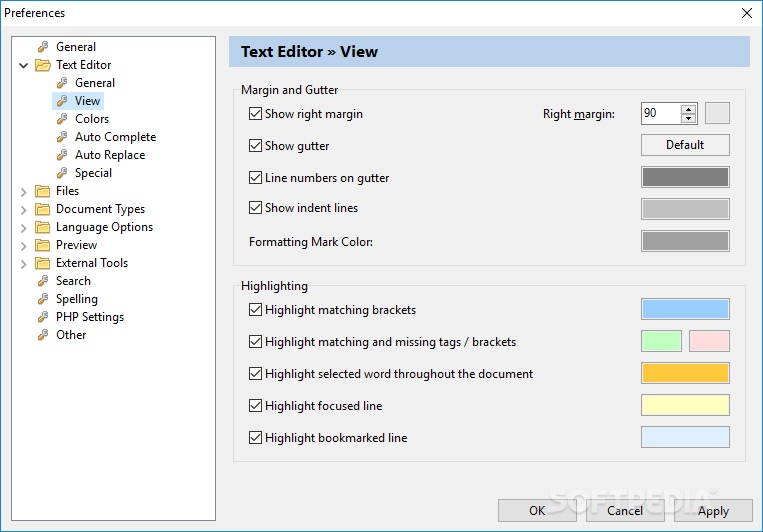
Task: Expand the External Tools tree node
Action: pyautogui.click(x=23, y=264)
